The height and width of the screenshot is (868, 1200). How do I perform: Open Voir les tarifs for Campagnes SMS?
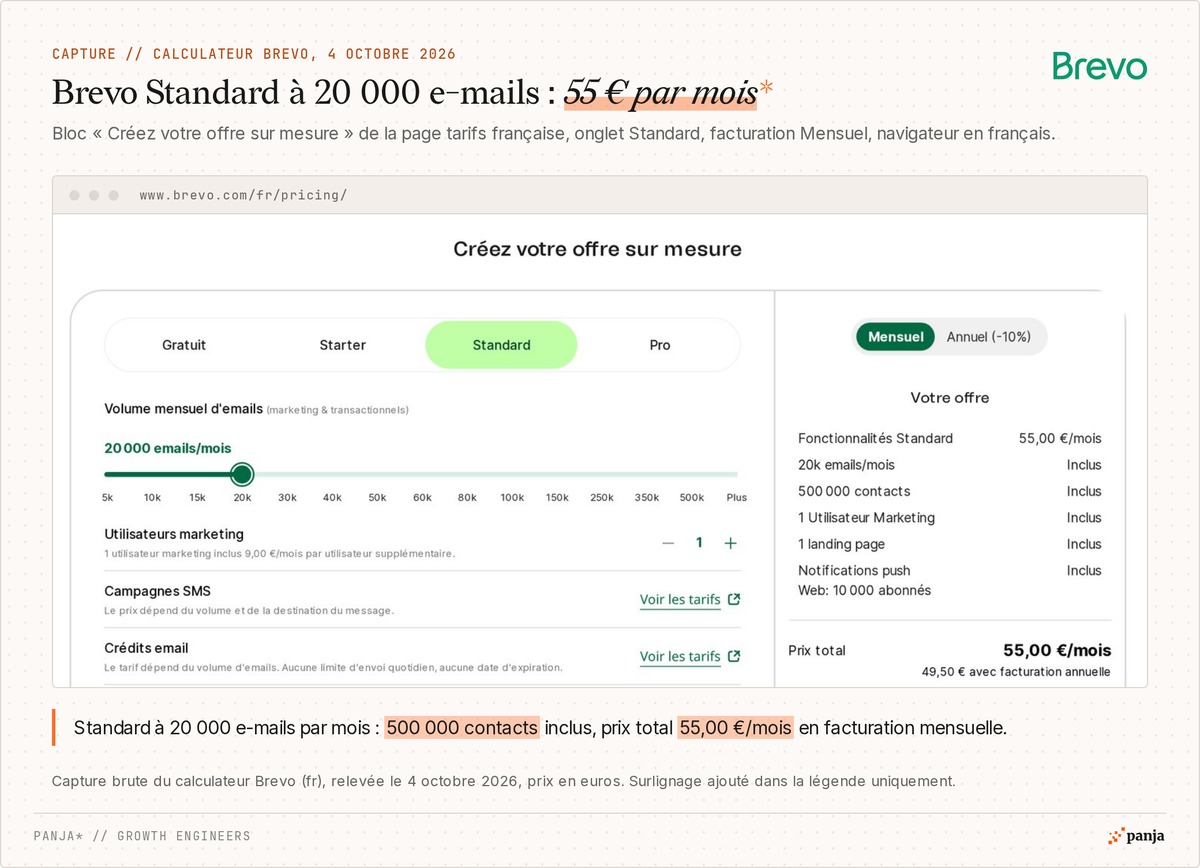click(x=680, y=600)
